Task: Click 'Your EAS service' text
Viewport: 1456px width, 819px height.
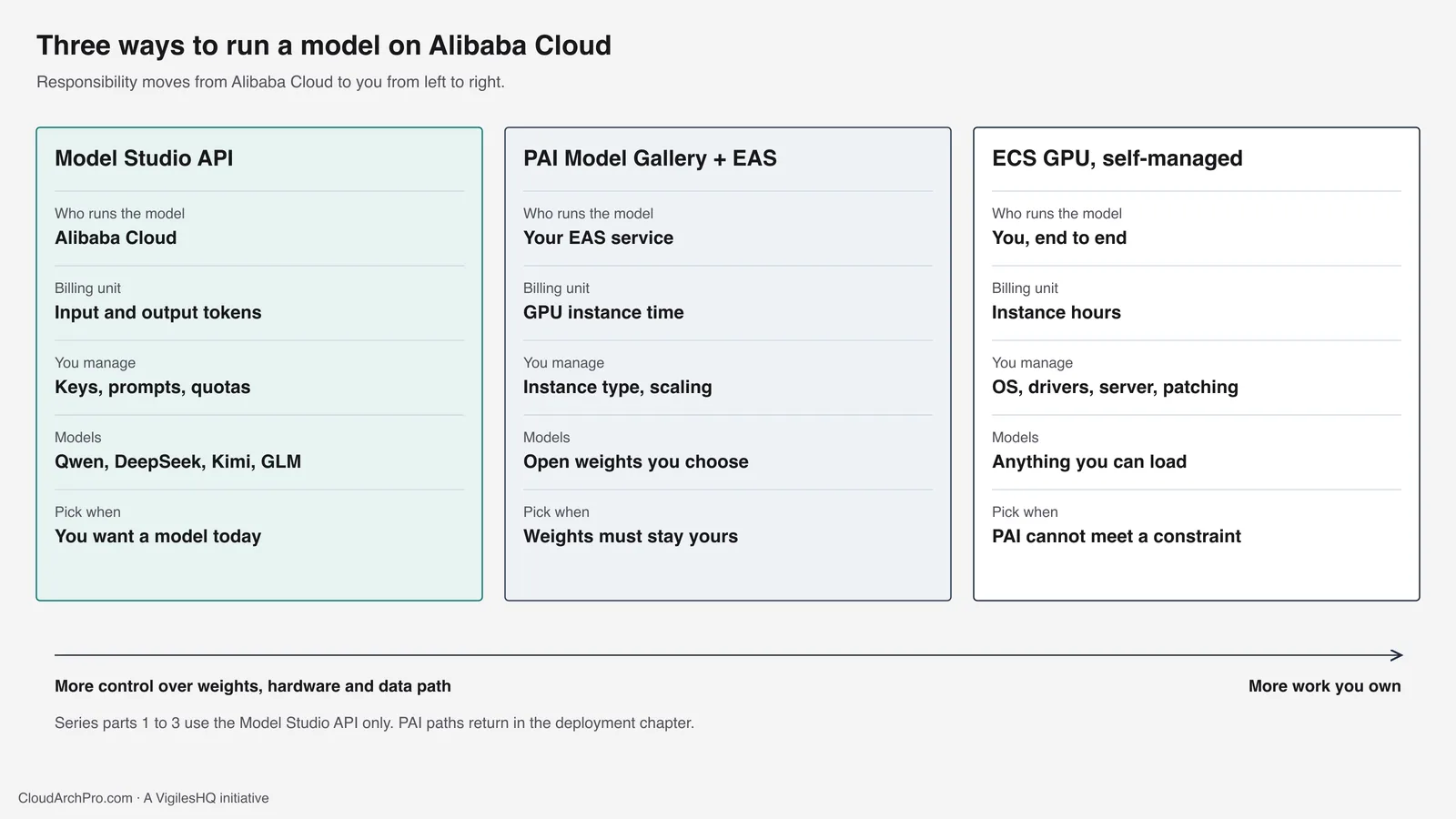Action: 598,238
